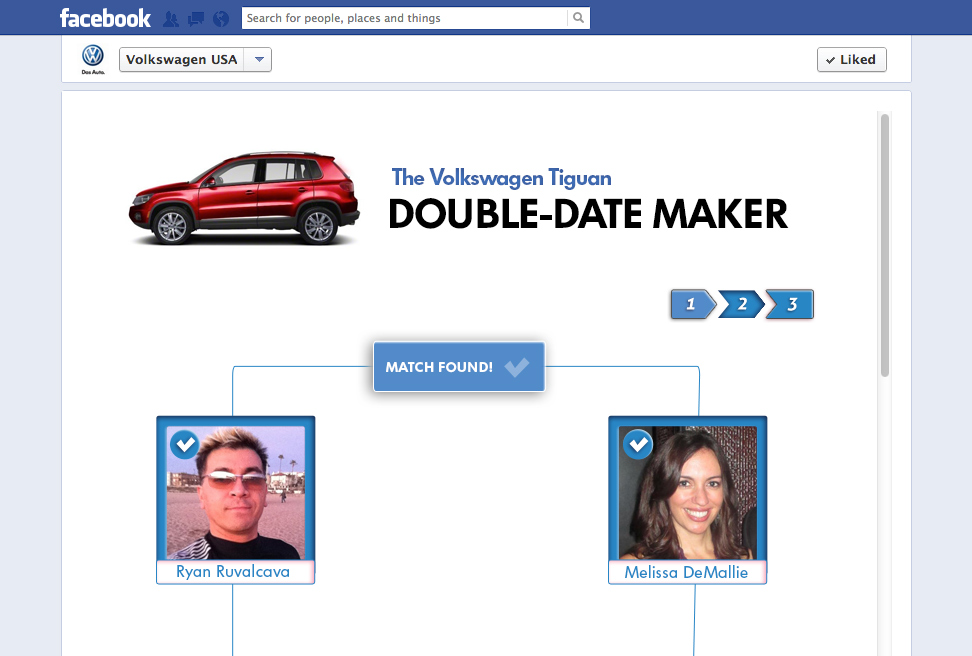Viewport: 972px width, 656px height.
Task: Click the Volkswagen logo icon
Action: (x=93, y=59)
